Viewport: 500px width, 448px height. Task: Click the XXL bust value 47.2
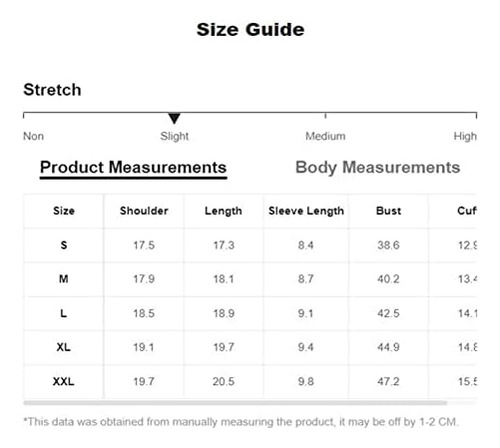pos(388,381)
